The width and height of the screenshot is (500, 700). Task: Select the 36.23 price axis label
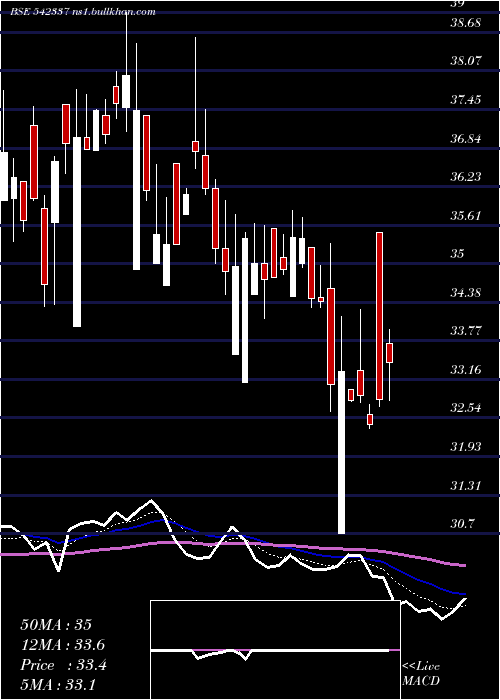coord(466,177)
